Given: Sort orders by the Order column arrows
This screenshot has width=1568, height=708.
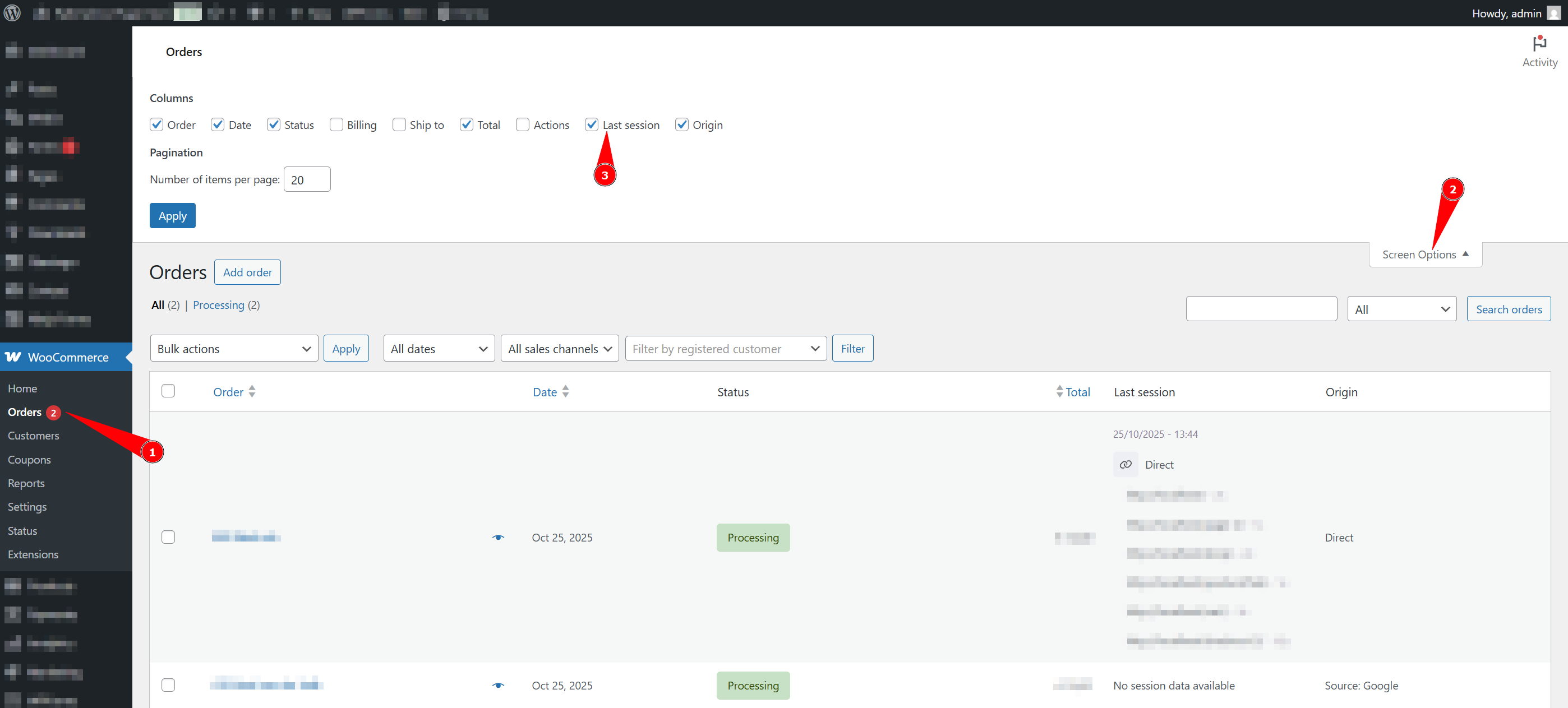Looking at the screenshot, I should tap(251, 392).
